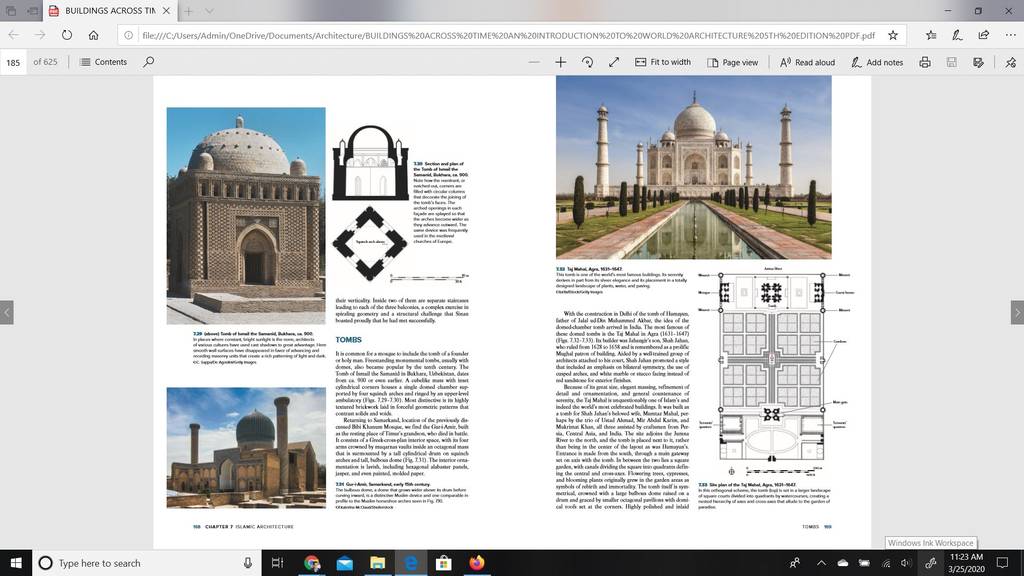Zoom in the PDF with plus
1024x576 pixels.
(560, 62)
